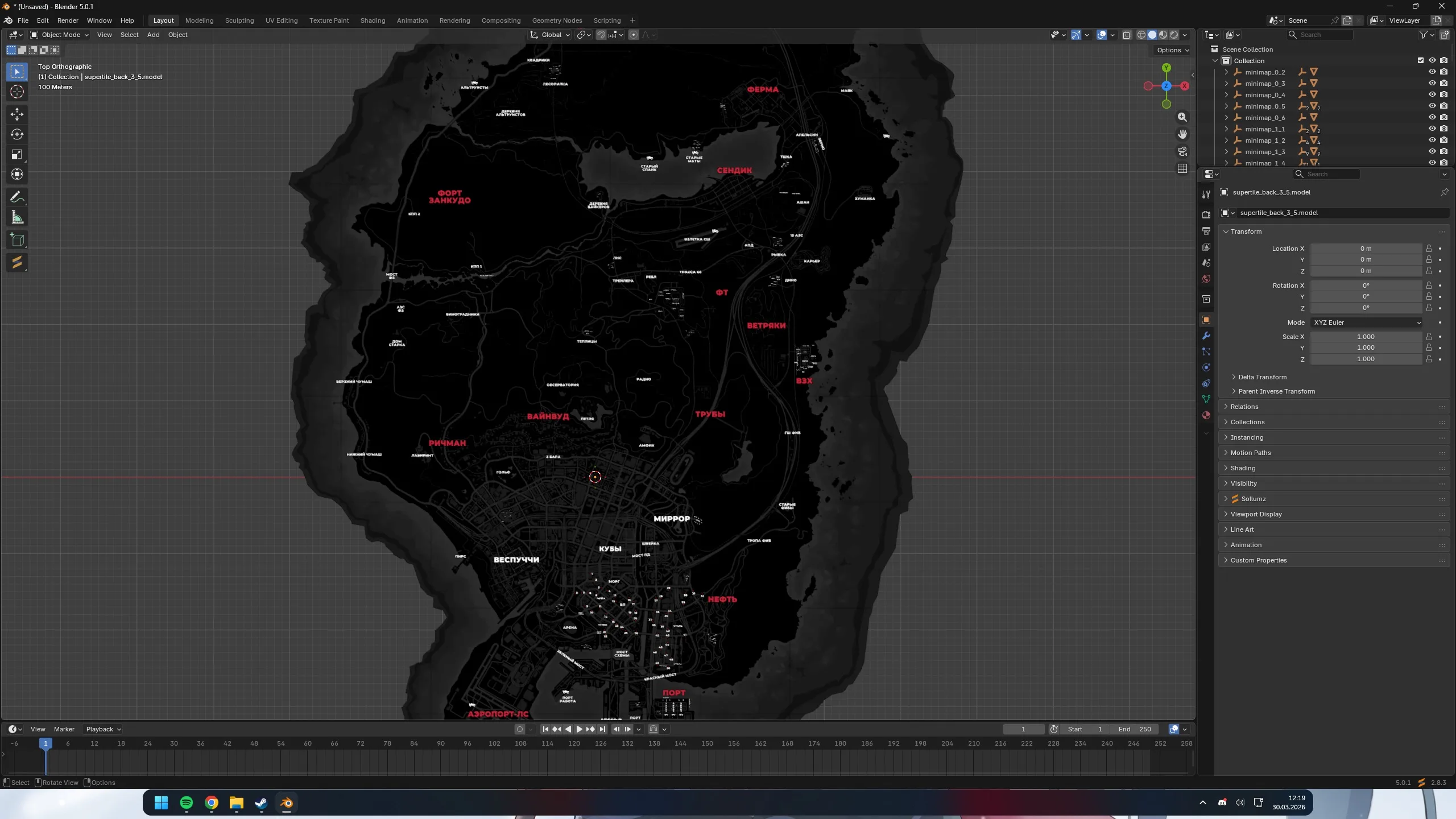This screenshot has width=1456, height=819.
Task: Open the XYZ Euler rotation mode dropdown
Action: pos(1366,322)
